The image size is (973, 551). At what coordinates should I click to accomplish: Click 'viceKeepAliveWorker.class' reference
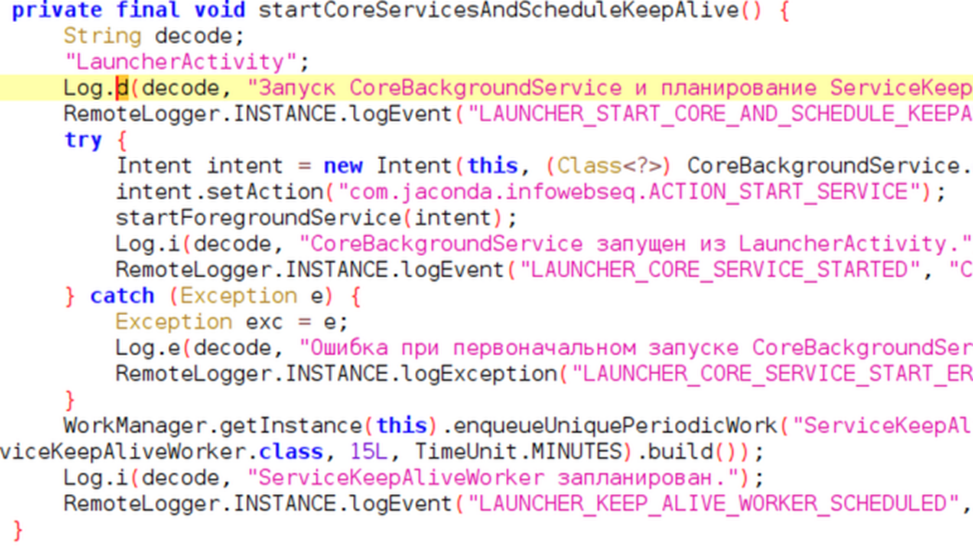(161, 452)
